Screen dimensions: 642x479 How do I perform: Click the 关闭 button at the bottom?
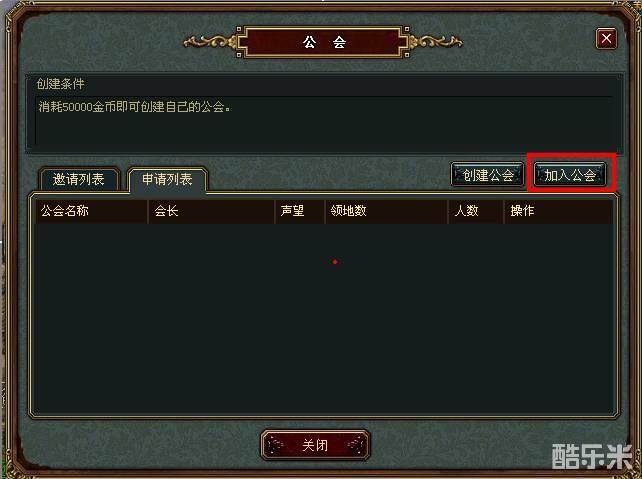pyautogui.click(x=315, y=445)
